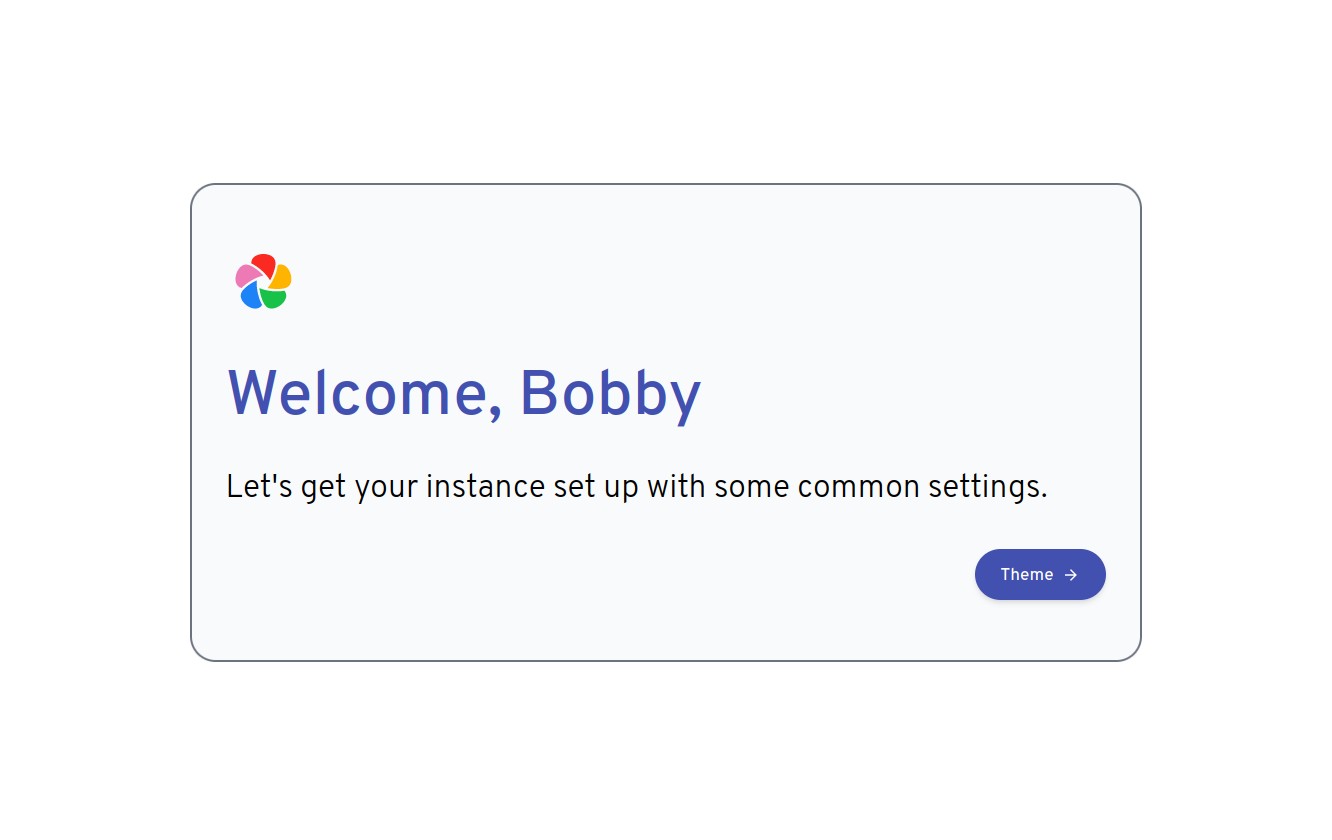Click the word "Theme" on the button

pyautogui.click(x=1027, y=575)
